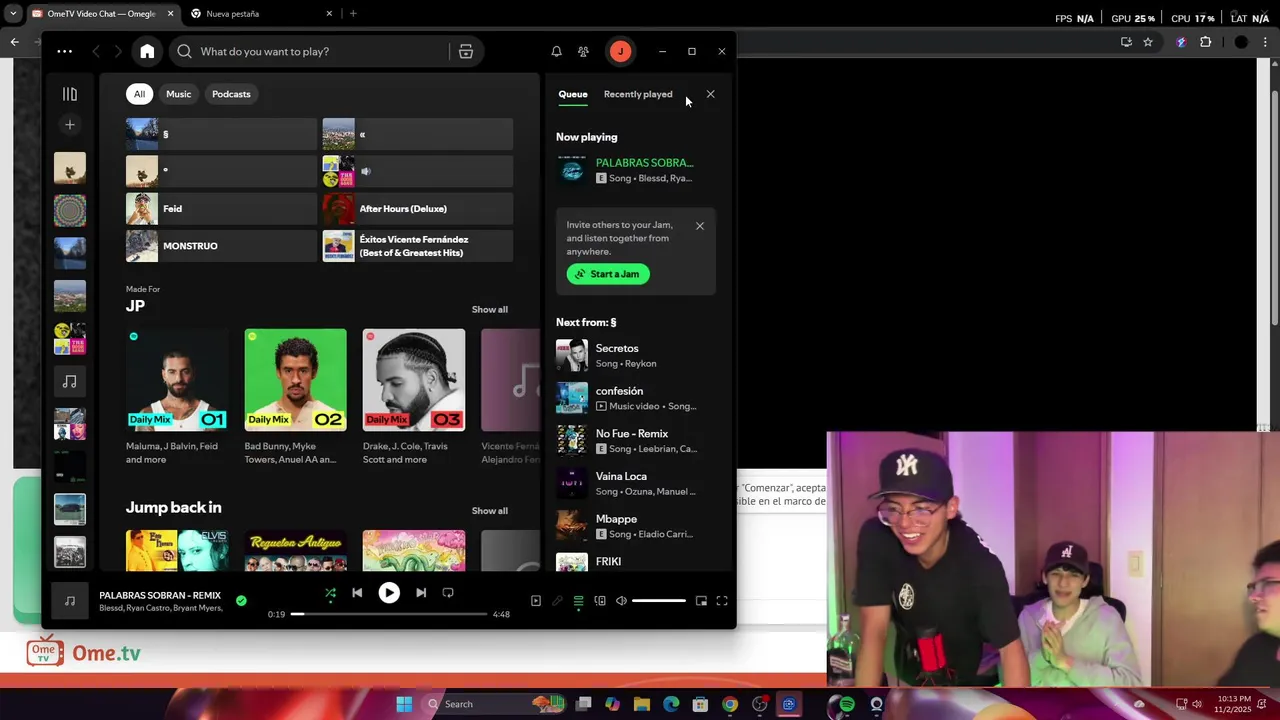Open the J profile avatar menu
Screen dimensions: 1280x720
point(620,51)
